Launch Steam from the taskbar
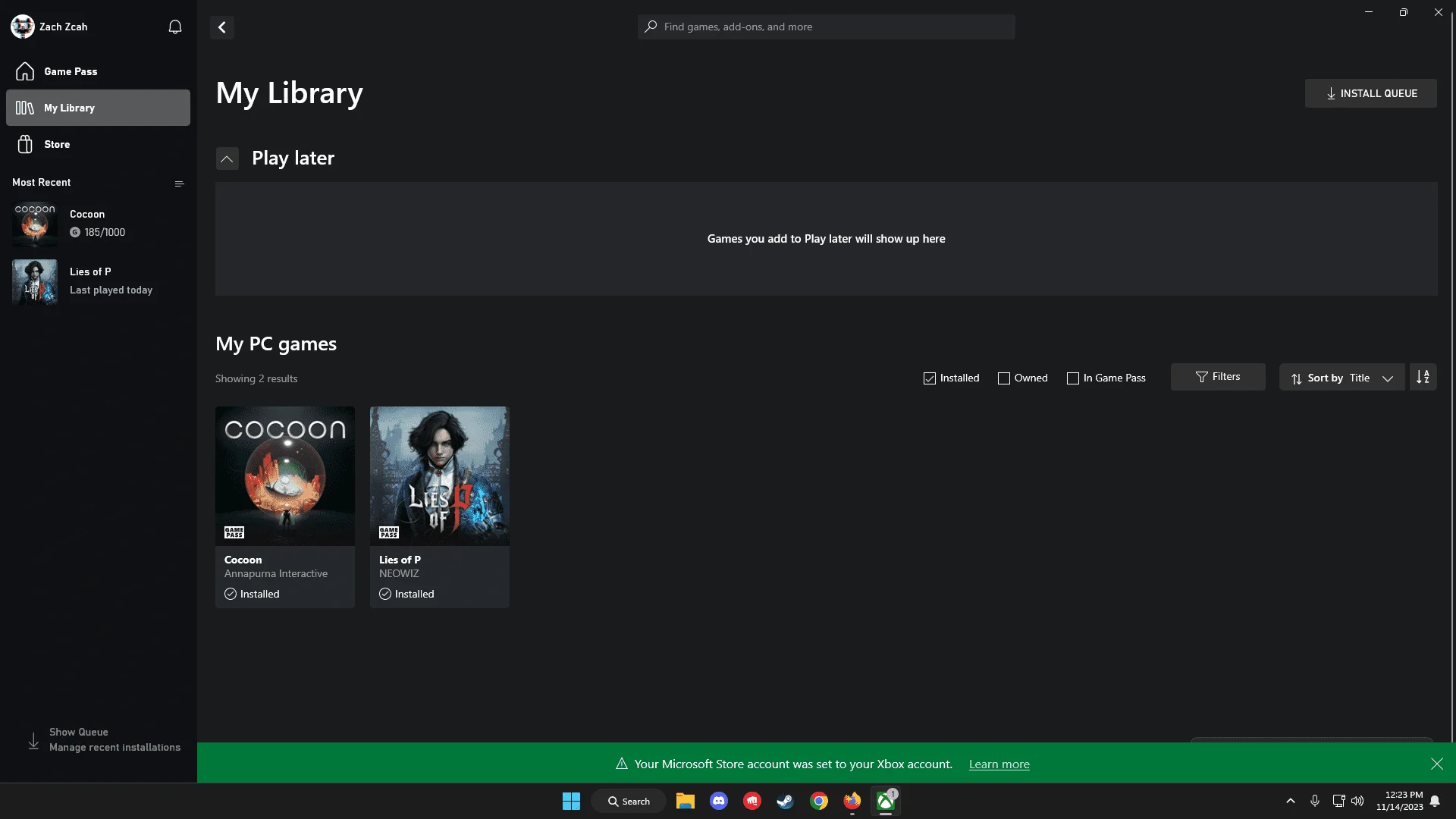Screen dimensions: 1456x819 (785, 801)
